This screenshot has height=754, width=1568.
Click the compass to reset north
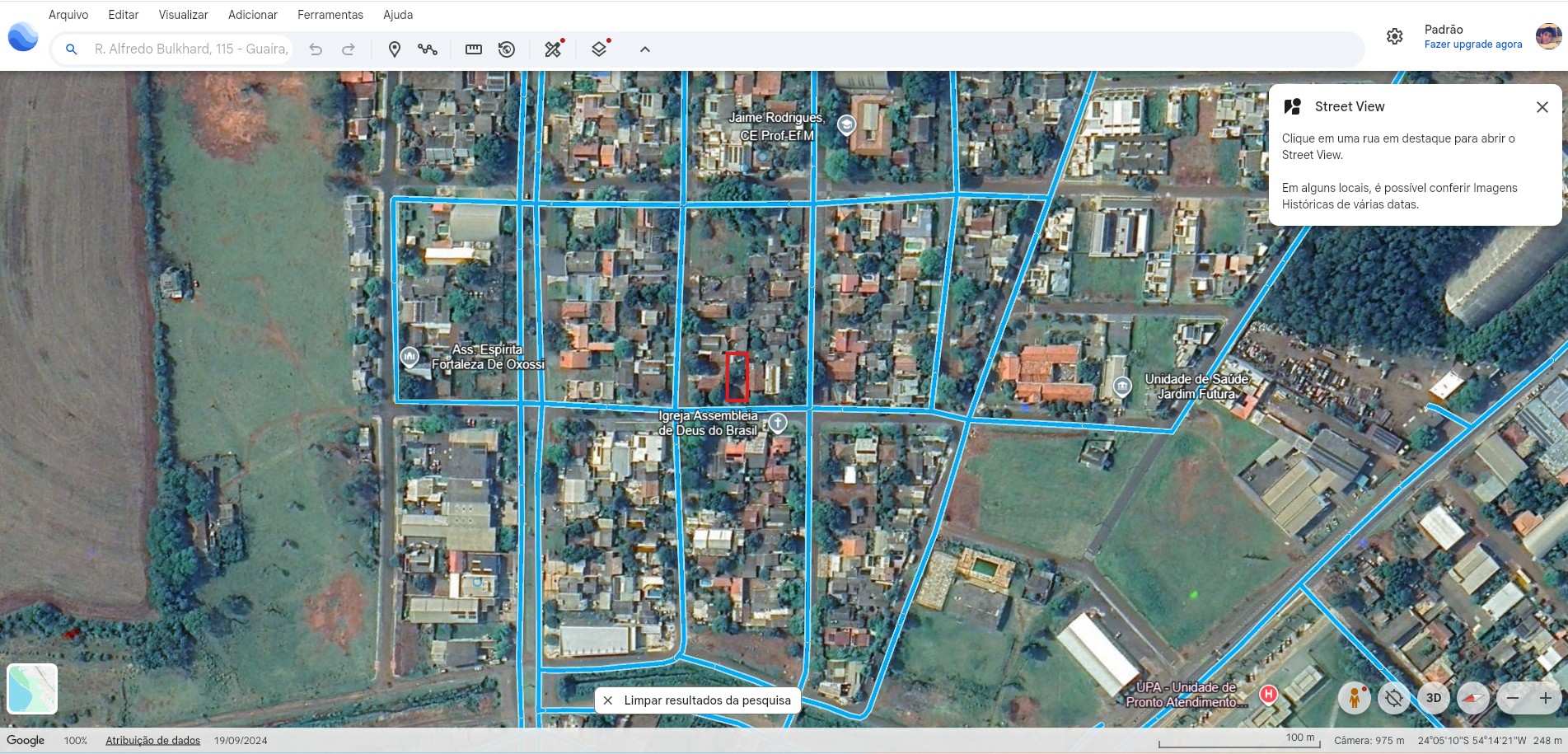(x=1473, y=698)
